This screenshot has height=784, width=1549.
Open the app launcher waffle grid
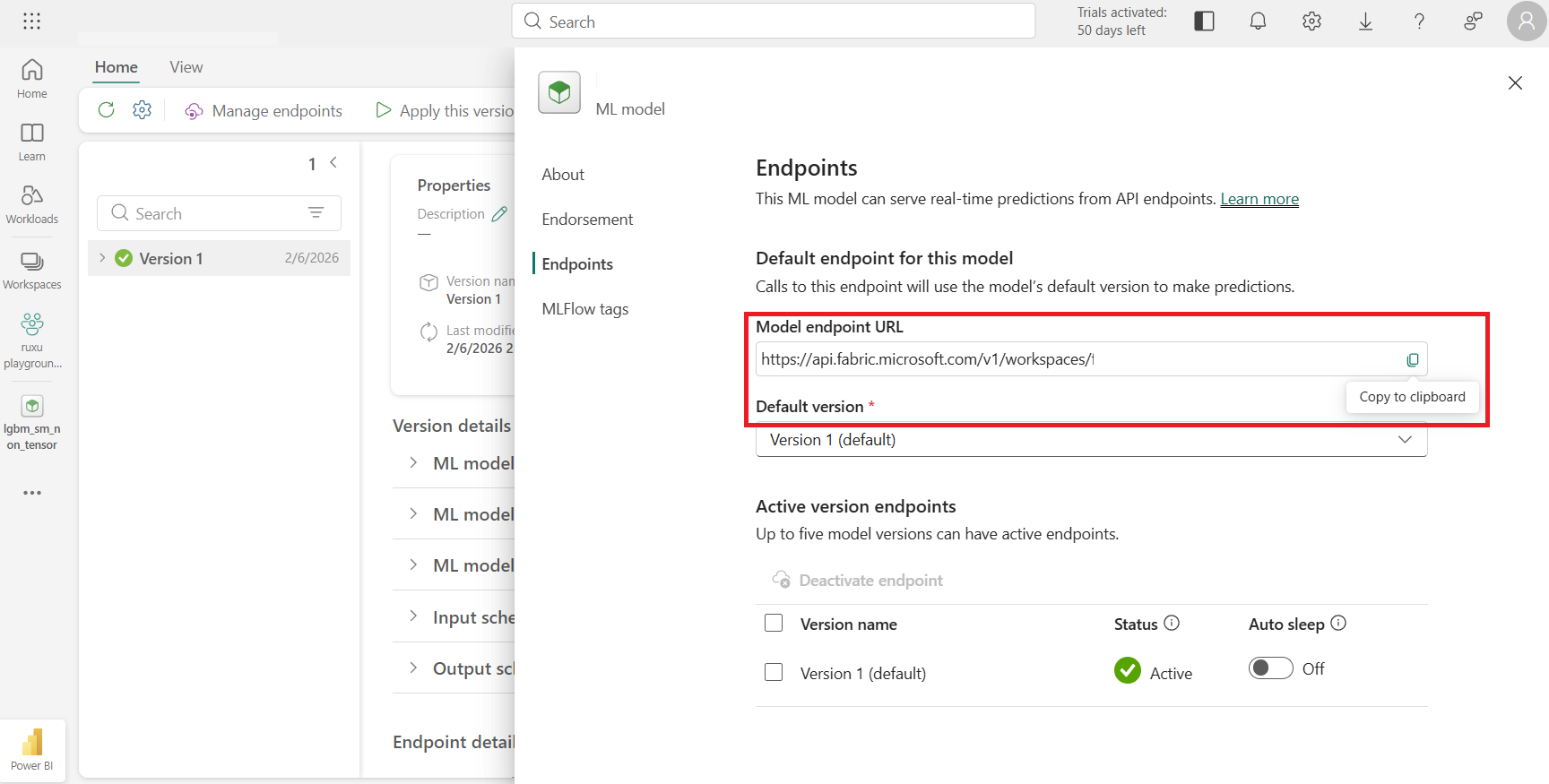tap(31, 22)
